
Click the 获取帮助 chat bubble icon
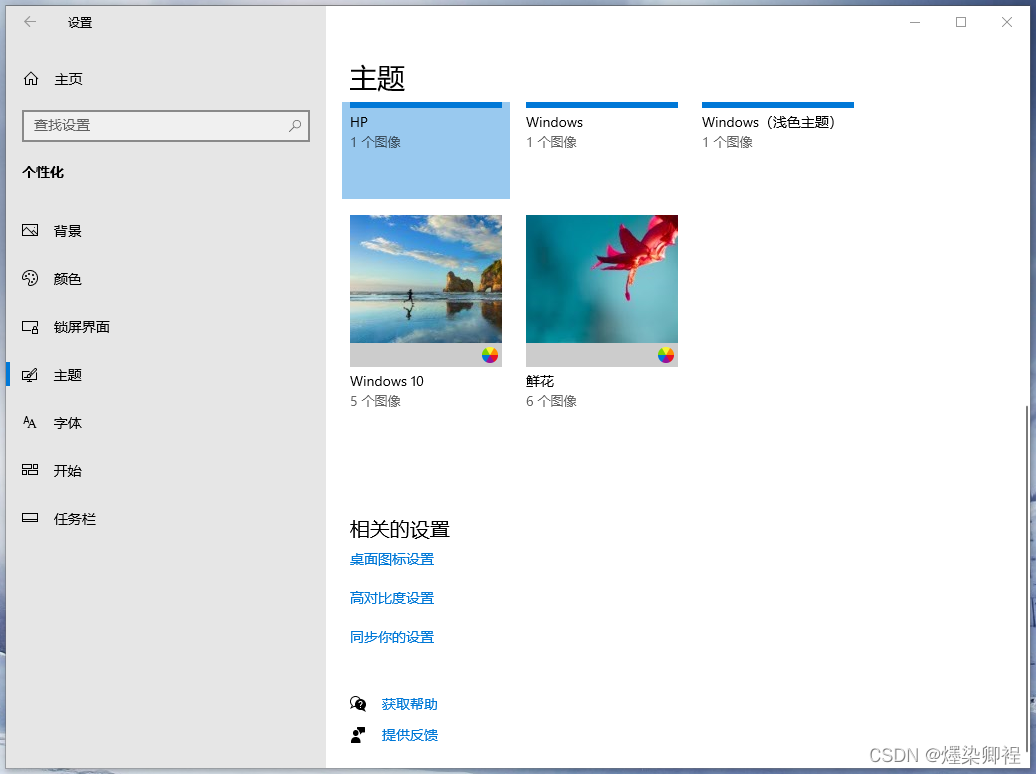click(358, 703)
